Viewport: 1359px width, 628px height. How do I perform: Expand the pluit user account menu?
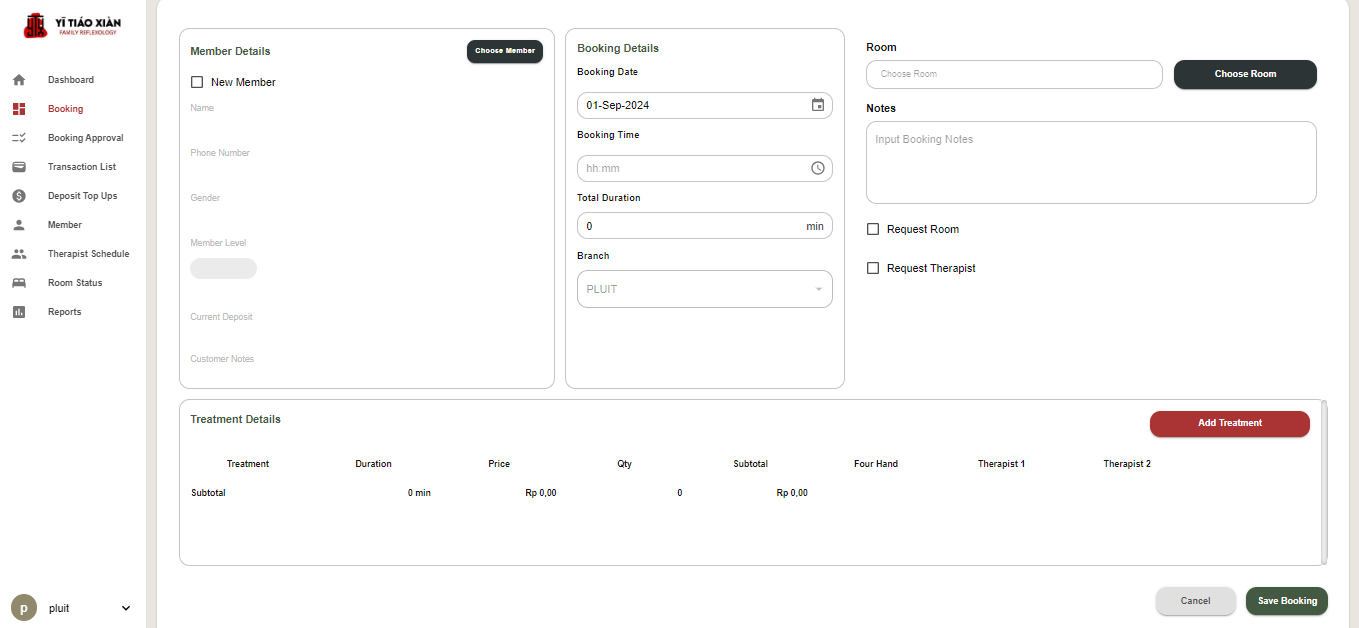pos(125,608)
